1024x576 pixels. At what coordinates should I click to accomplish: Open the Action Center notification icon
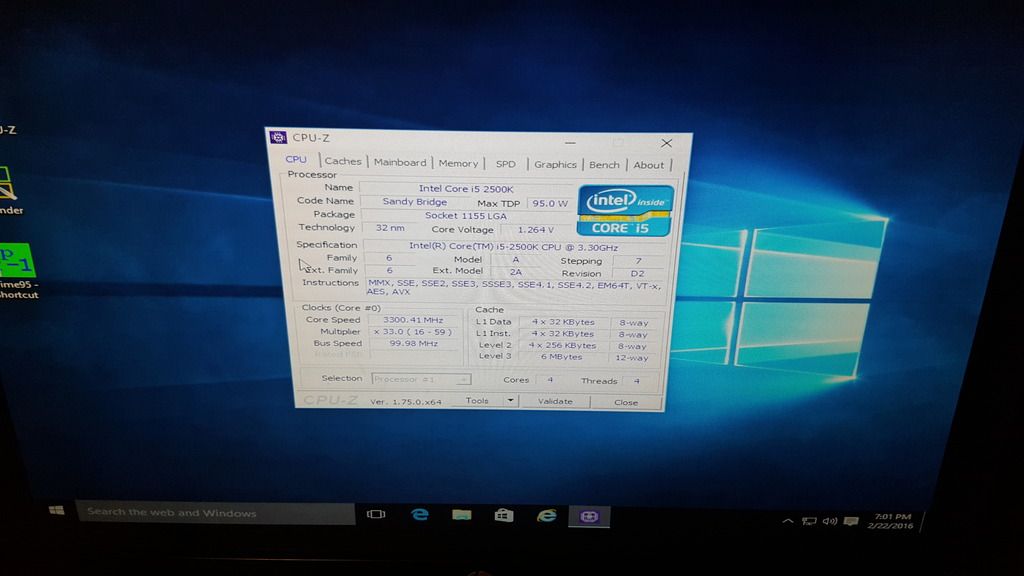850,521
